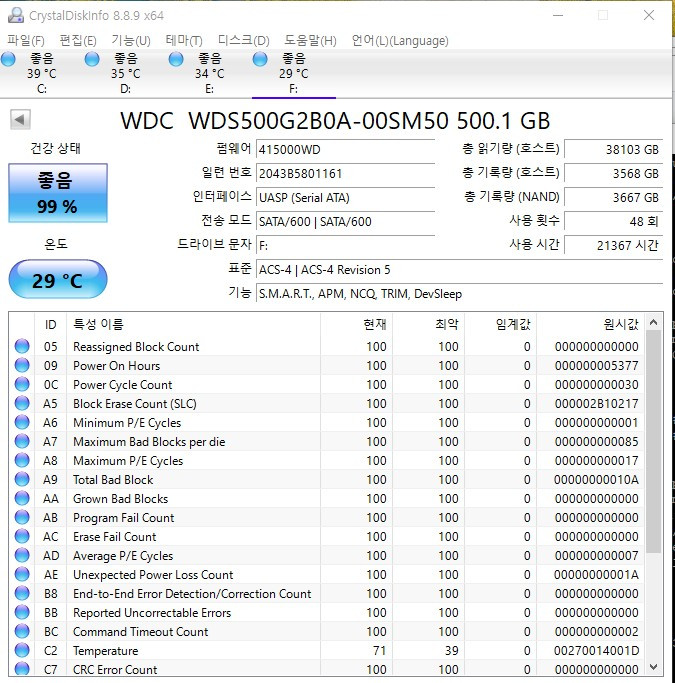Open the 파일(F) menu

26,41
